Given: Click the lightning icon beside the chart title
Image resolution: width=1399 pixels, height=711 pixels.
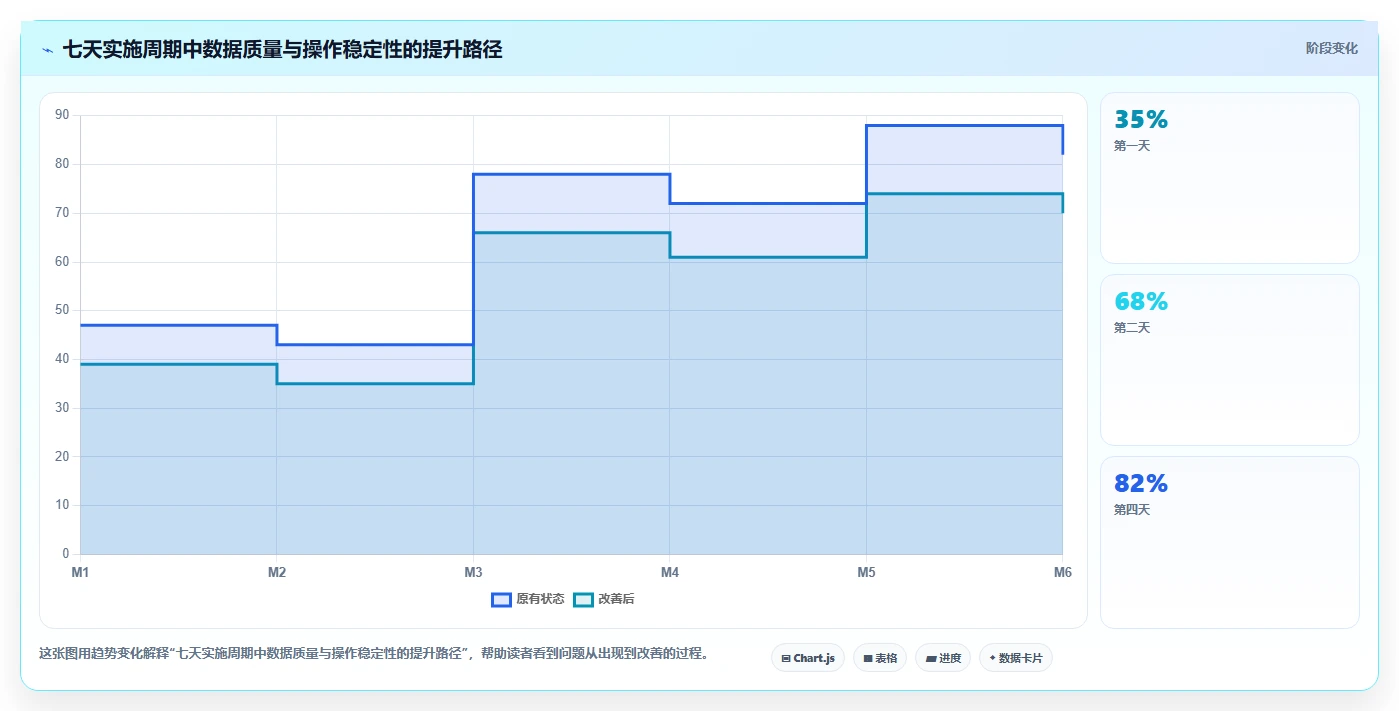Looking at the screenshot, I should [47, 50].
